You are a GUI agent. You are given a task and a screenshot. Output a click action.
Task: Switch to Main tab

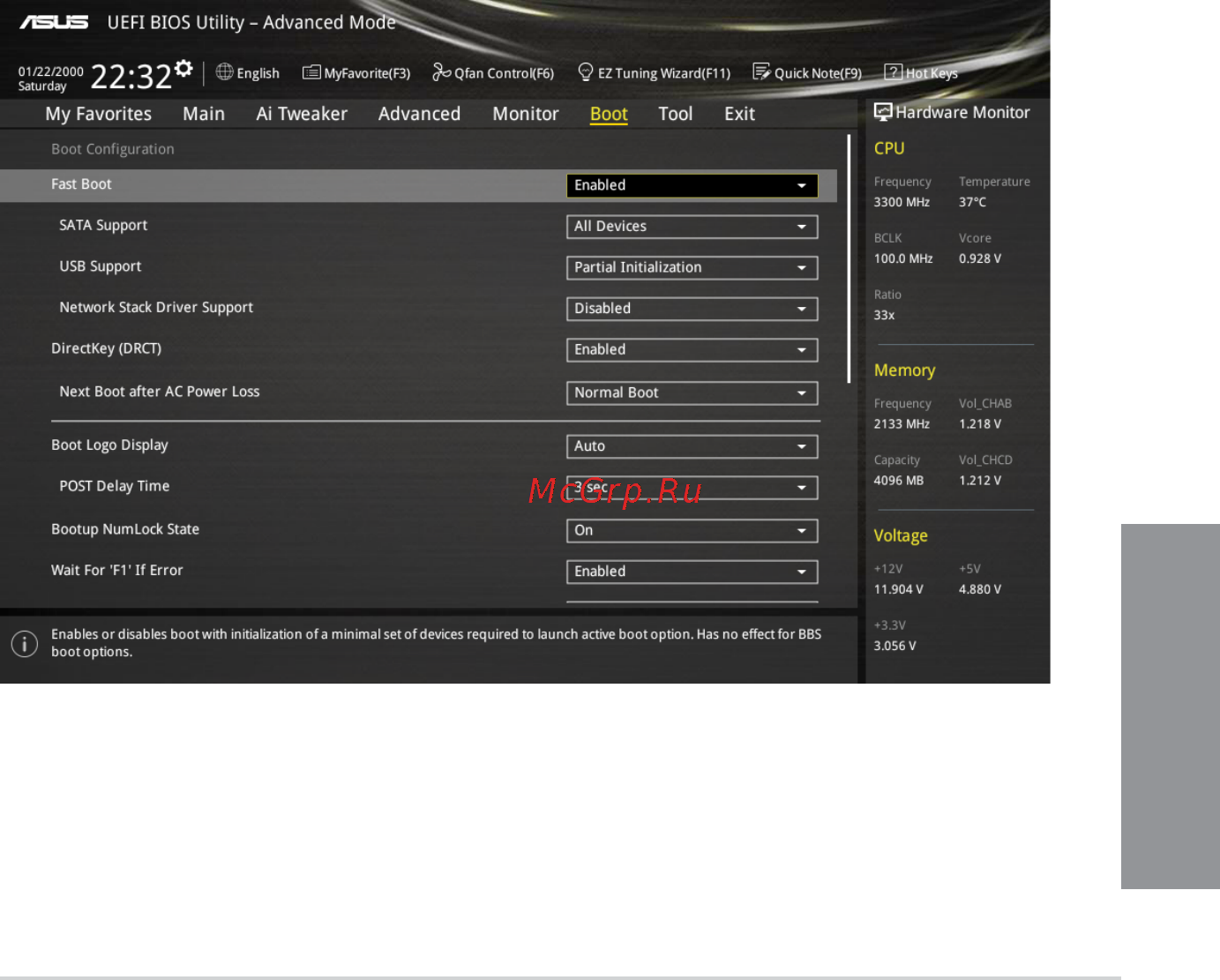pos(204,114)
